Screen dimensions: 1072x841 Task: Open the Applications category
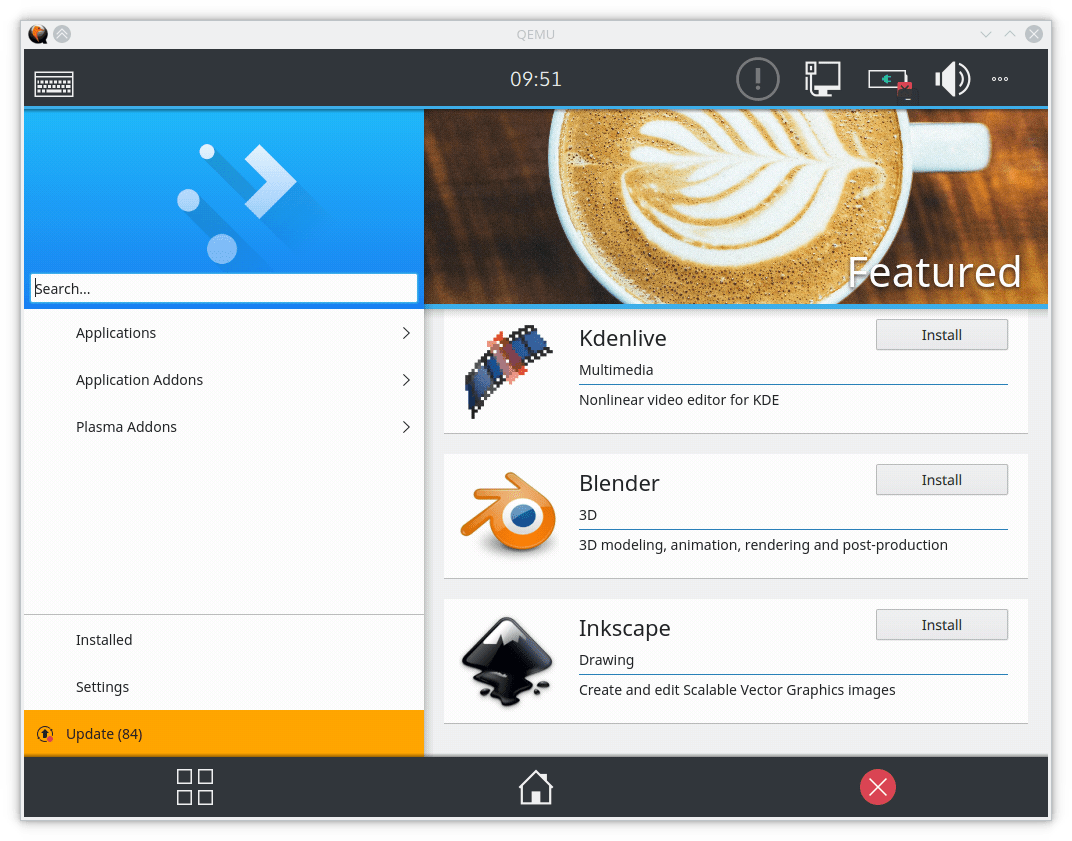coord(224,333)
